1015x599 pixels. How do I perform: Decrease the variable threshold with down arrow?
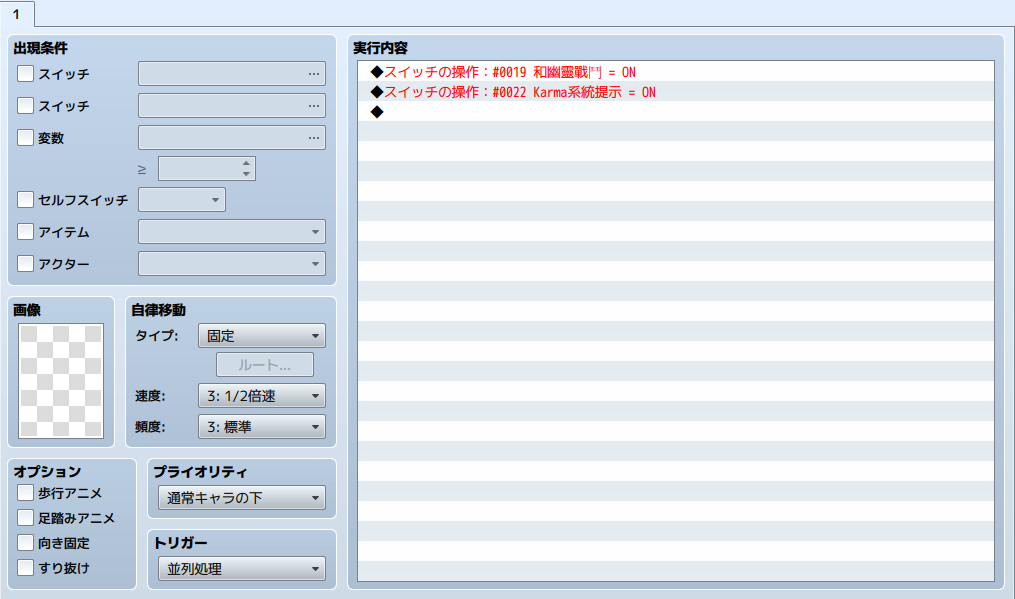[x=246, y=174]
